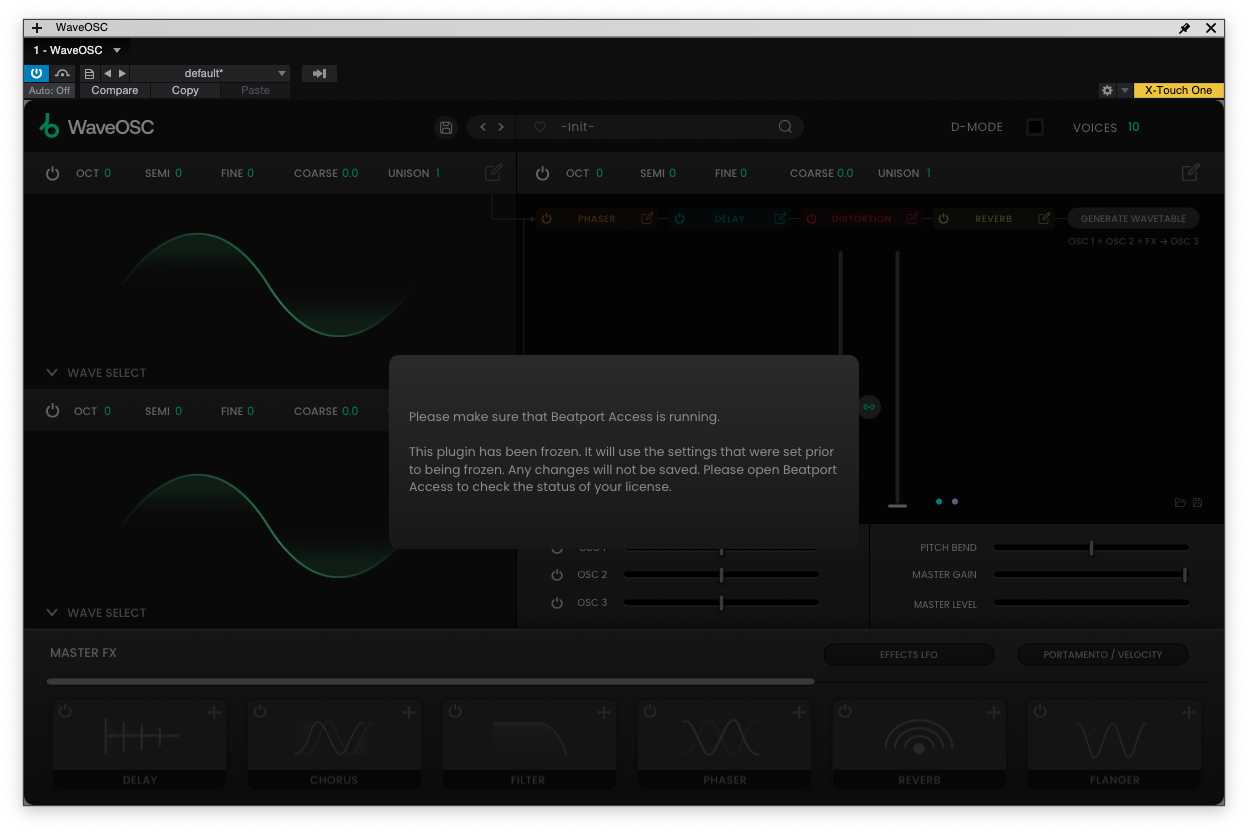The width and height of the screenshot is (1248, 833).
Task: Open the REVERB edit icon in FX chain
Action: point(1044,218)
